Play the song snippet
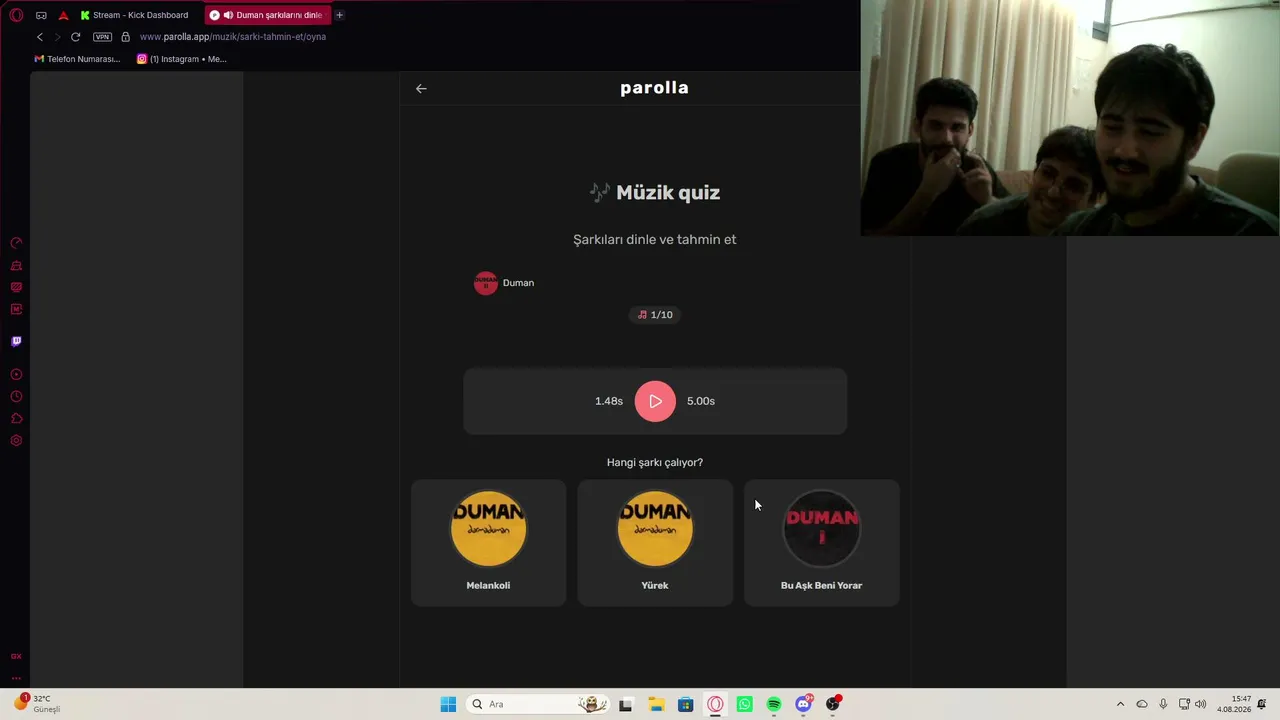The height and width of the screenshot is (720, 1280). click(x=655, y=401)
